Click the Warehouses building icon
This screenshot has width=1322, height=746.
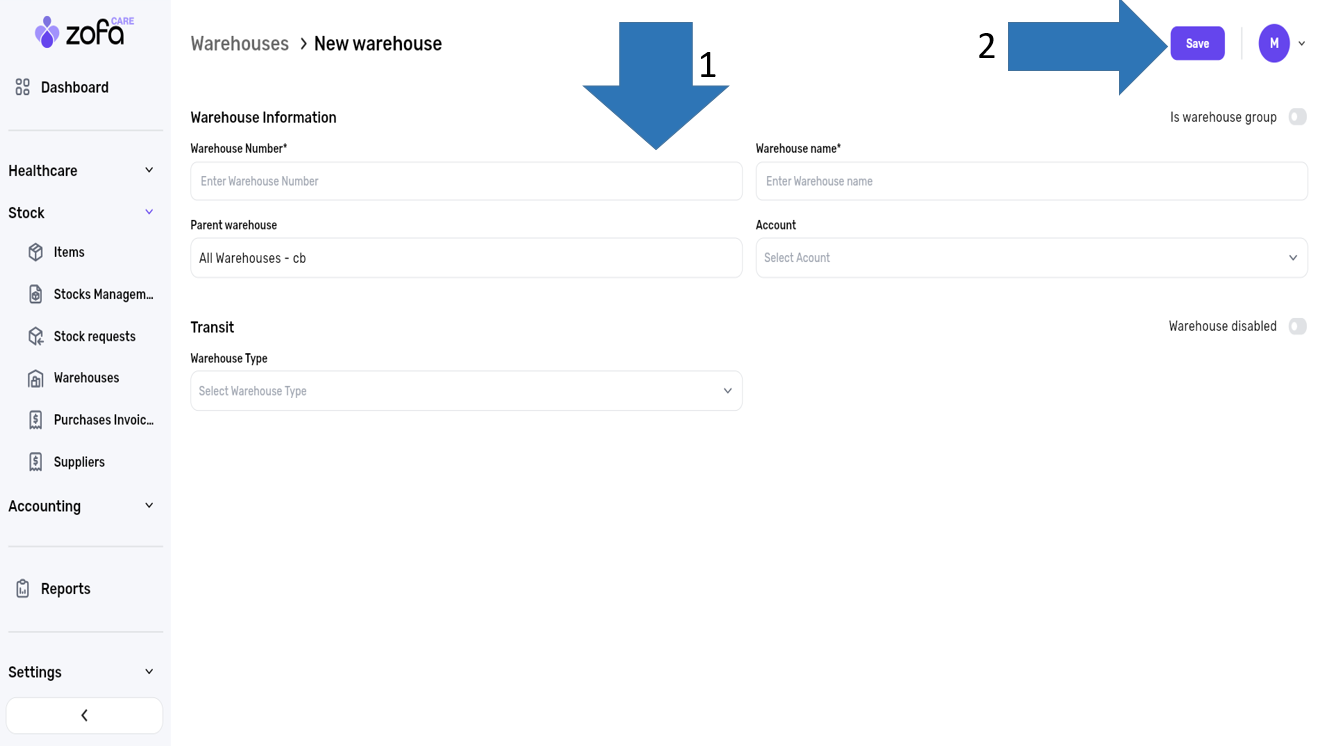pyautogui.click(x=36, y=378)
